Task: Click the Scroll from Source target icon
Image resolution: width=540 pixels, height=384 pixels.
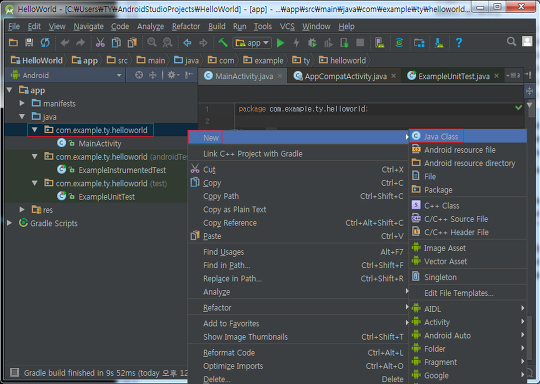Action: [139, 75]
